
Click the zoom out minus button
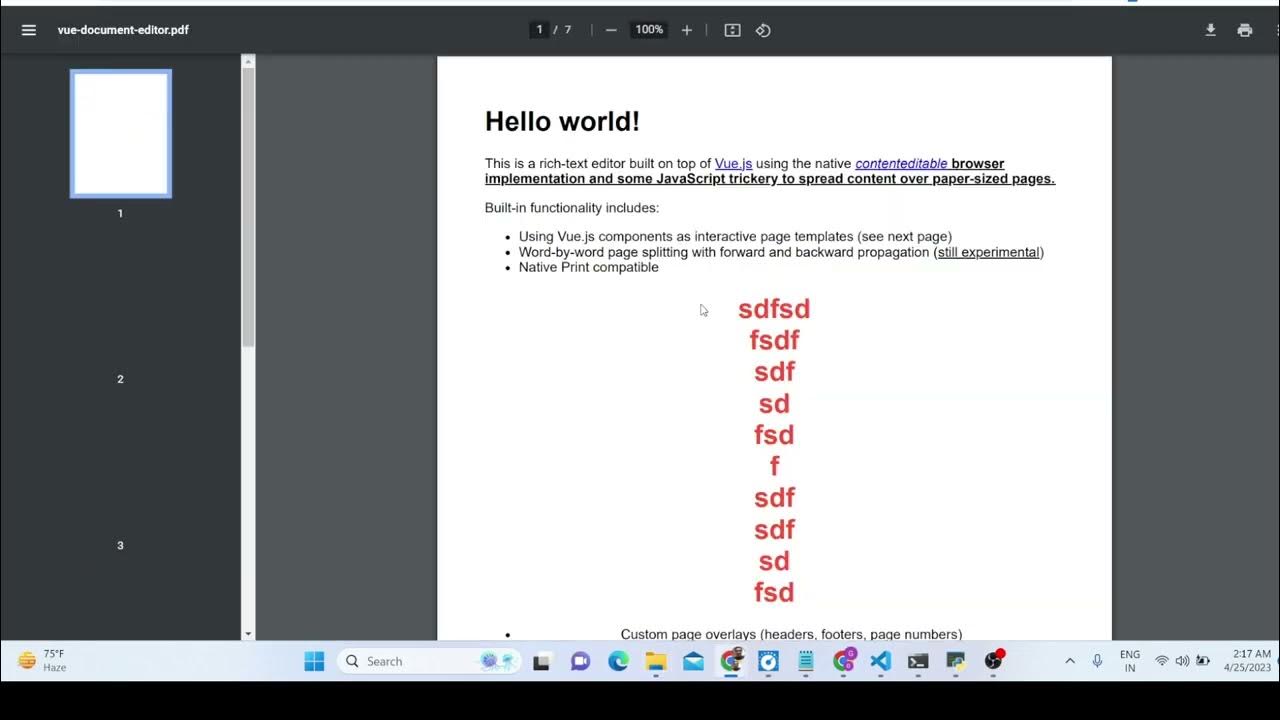611,30
